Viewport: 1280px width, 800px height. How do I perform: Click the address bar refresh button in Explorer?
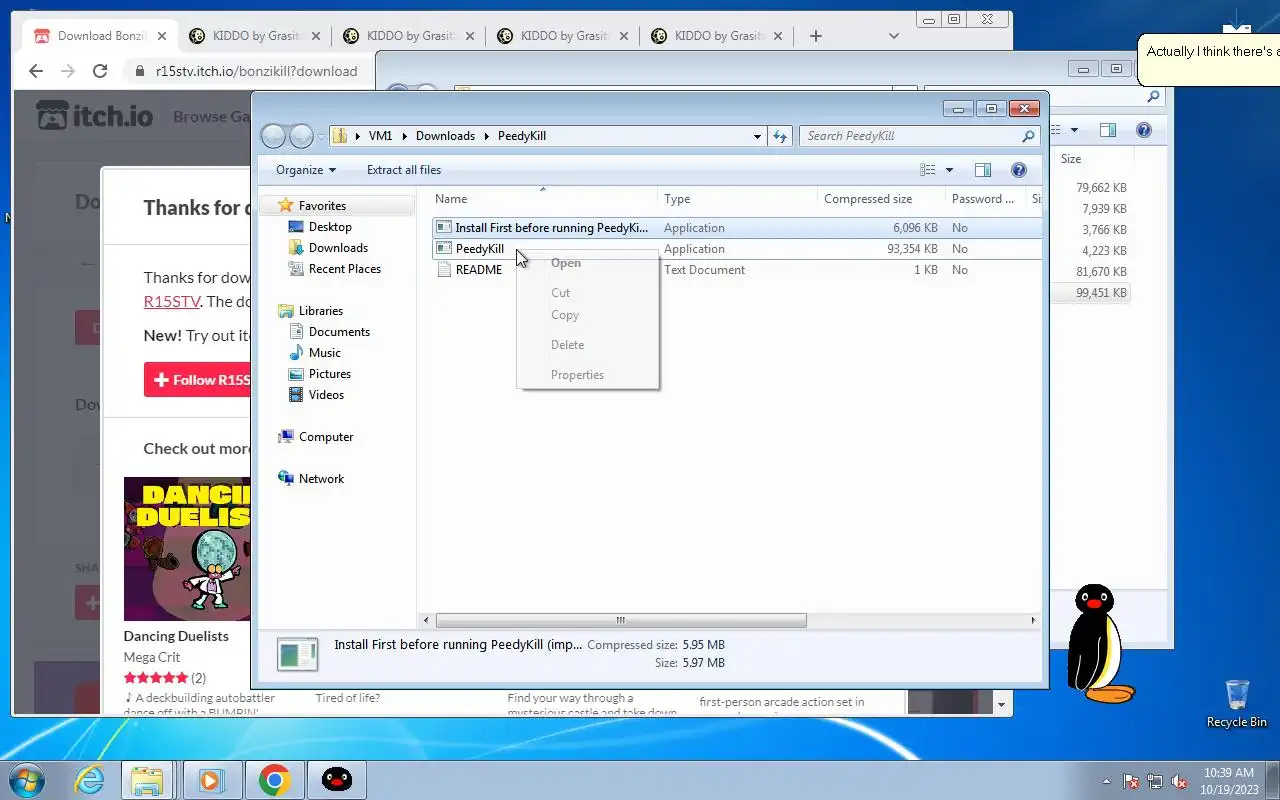click(x=780, y=136)
